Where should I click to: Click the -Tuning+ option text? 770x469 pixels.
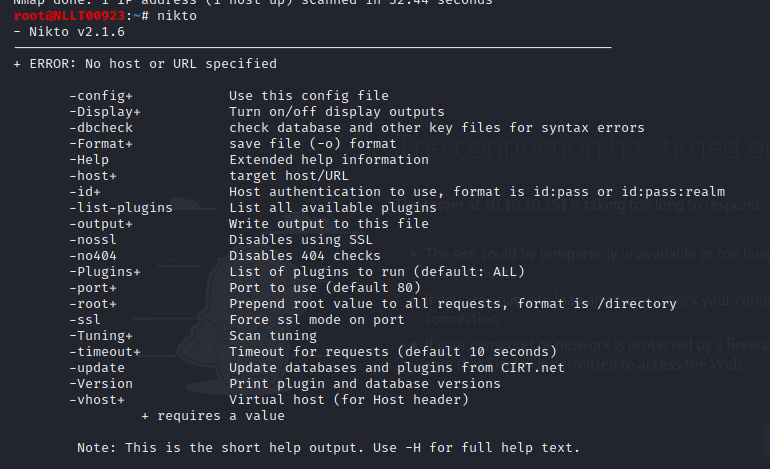tap(101, 336)
